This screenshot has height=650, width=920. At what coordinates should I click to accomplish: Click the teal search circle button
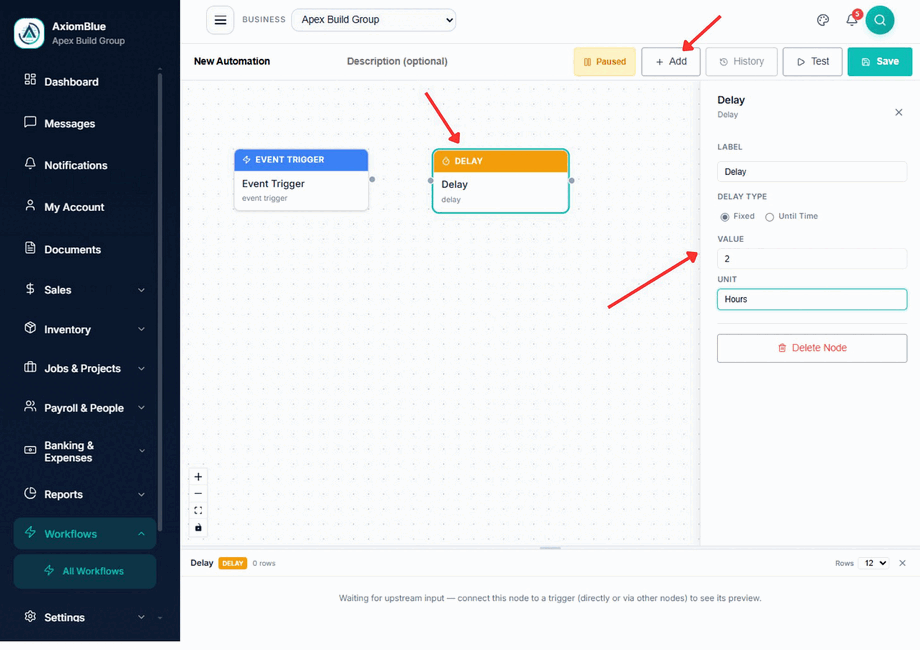pos(880,20)
